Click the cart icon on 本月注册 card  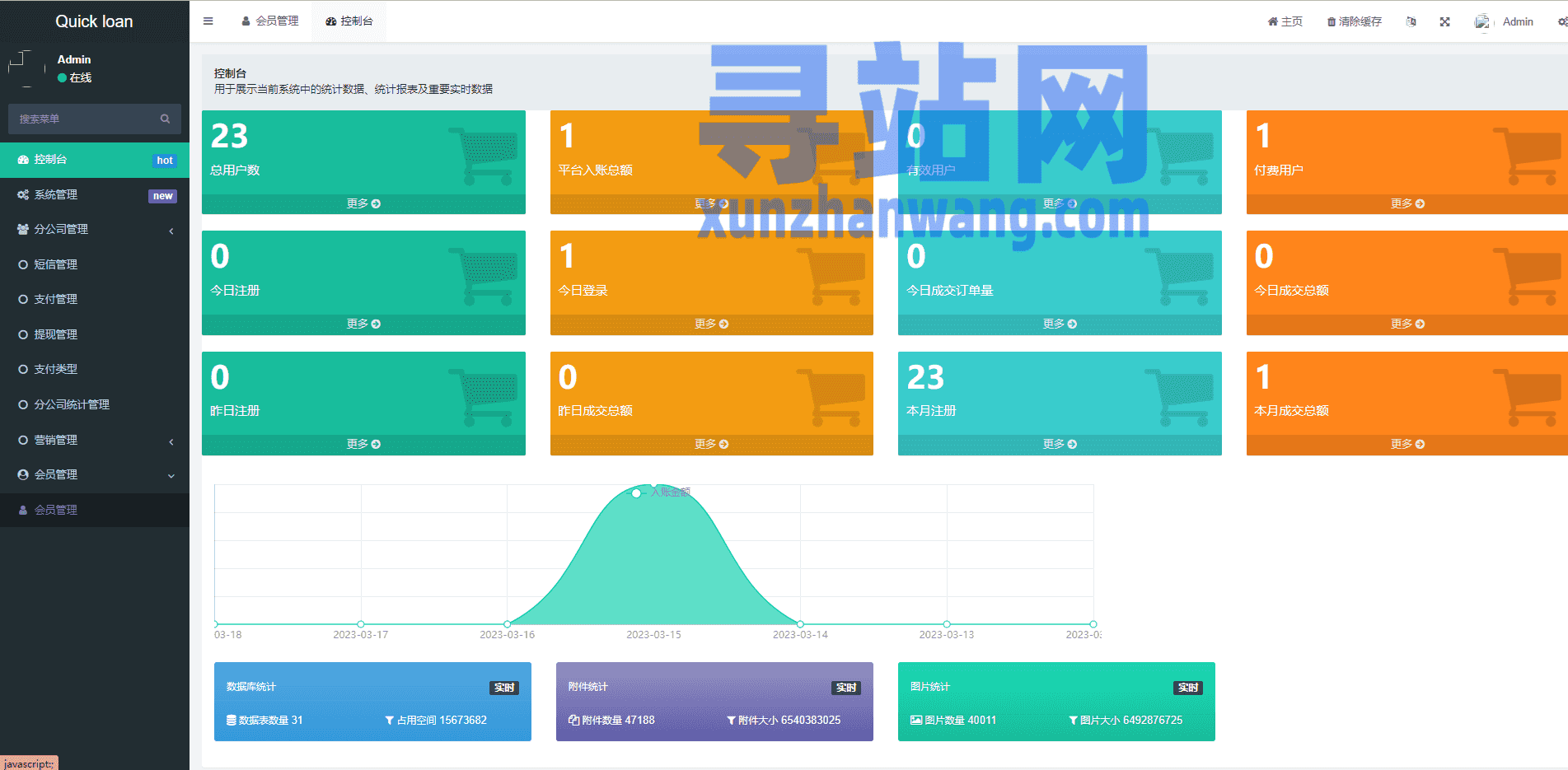1179,398
